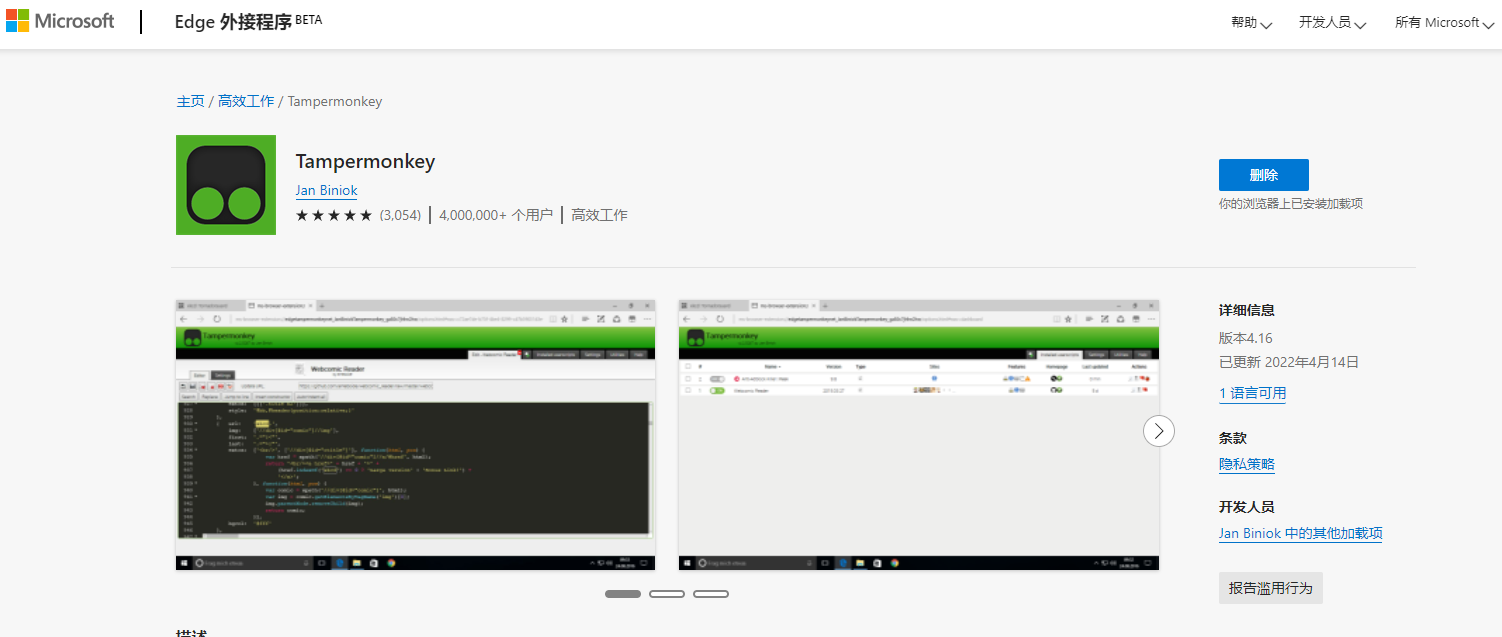The width and height of the screenshot is (1502, 637).
Task: Open the 帮助 dropdown menu
Action: coord(1251,22)
